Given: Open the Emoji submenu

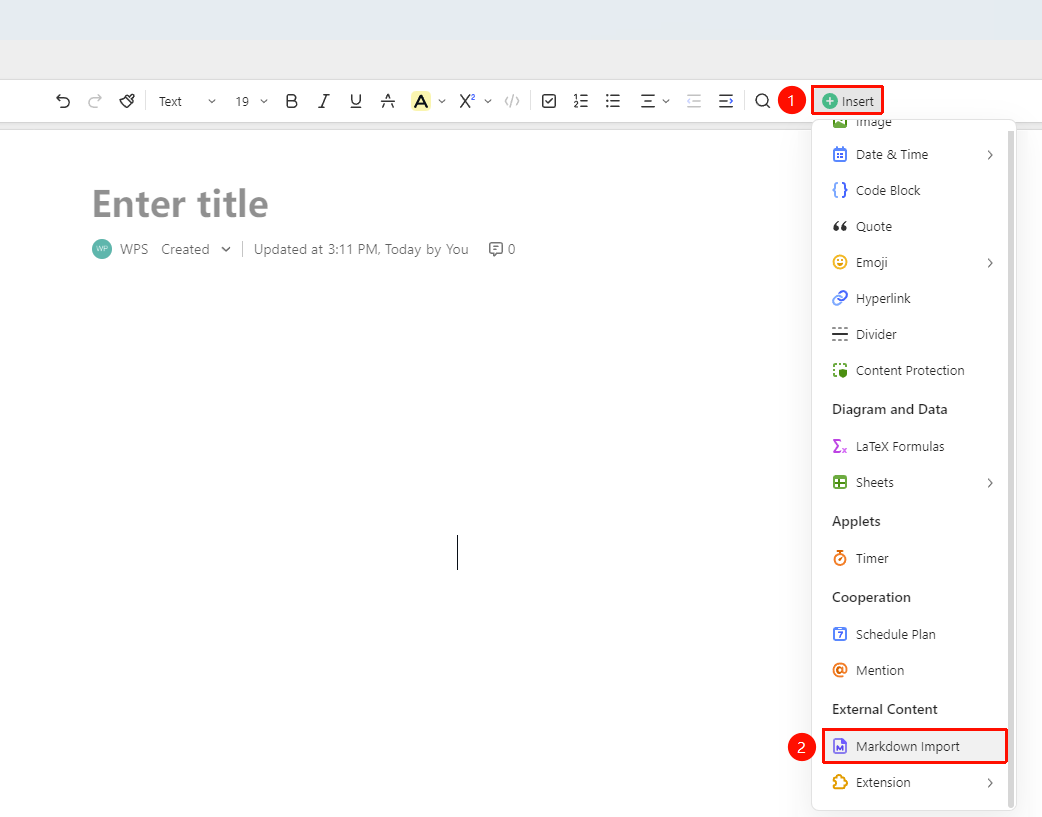Looking at the screenshot, I should click(x=913, y=263).
